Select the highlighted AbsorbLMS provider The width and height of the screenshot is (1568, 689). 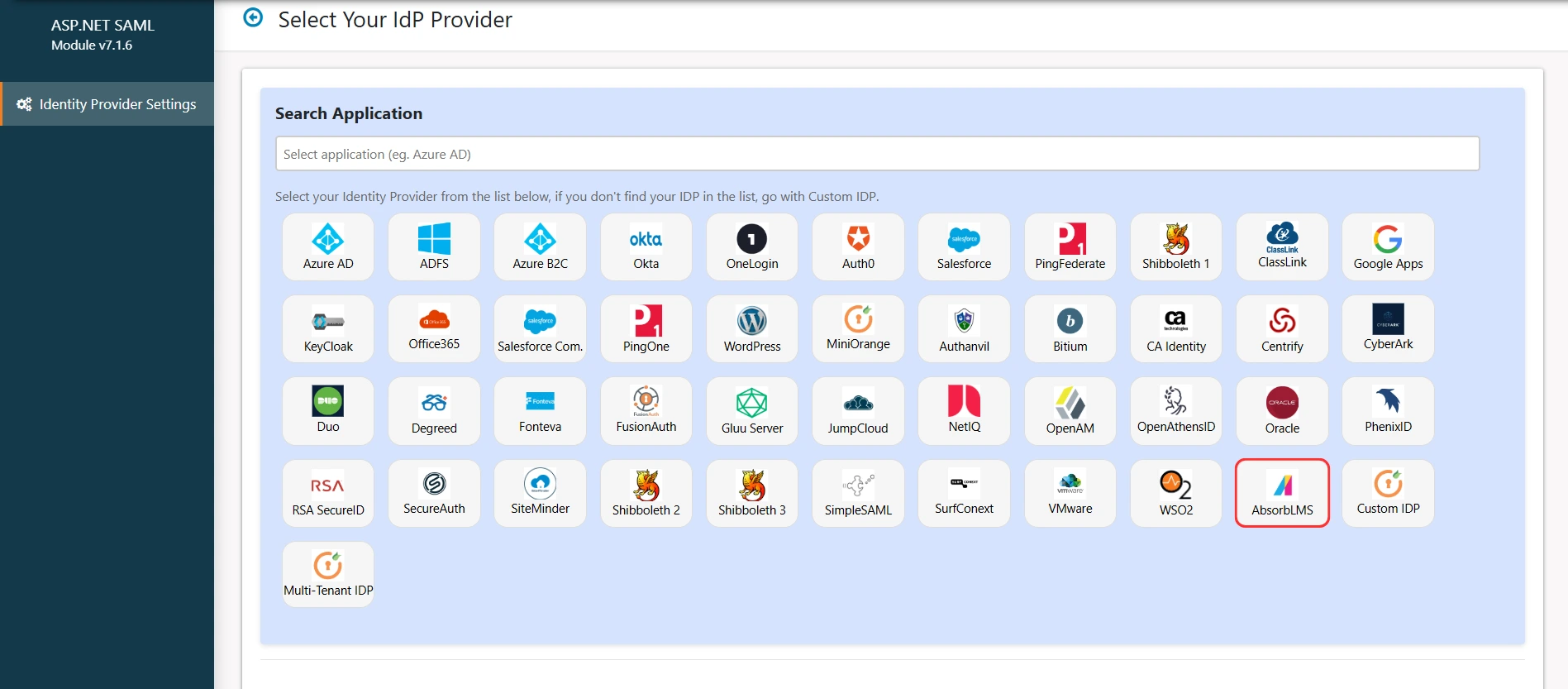(x=1282, y=493)
